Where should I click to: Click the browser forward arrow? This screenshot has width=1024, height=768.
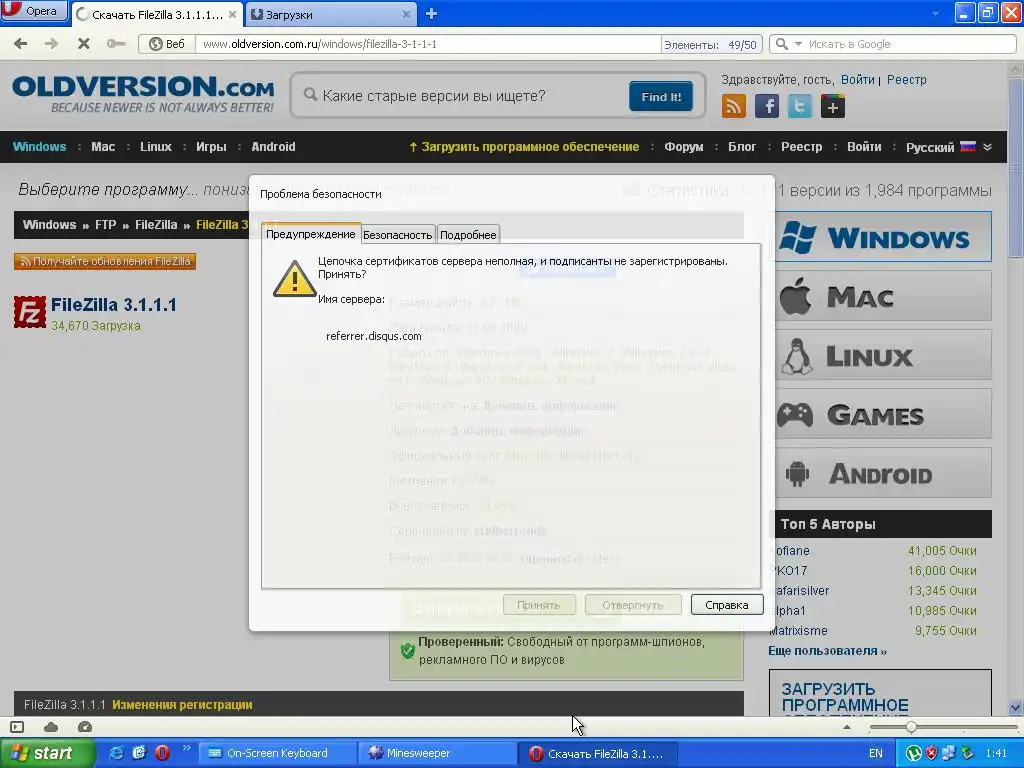pyautogui.click(x=52, y=44)
